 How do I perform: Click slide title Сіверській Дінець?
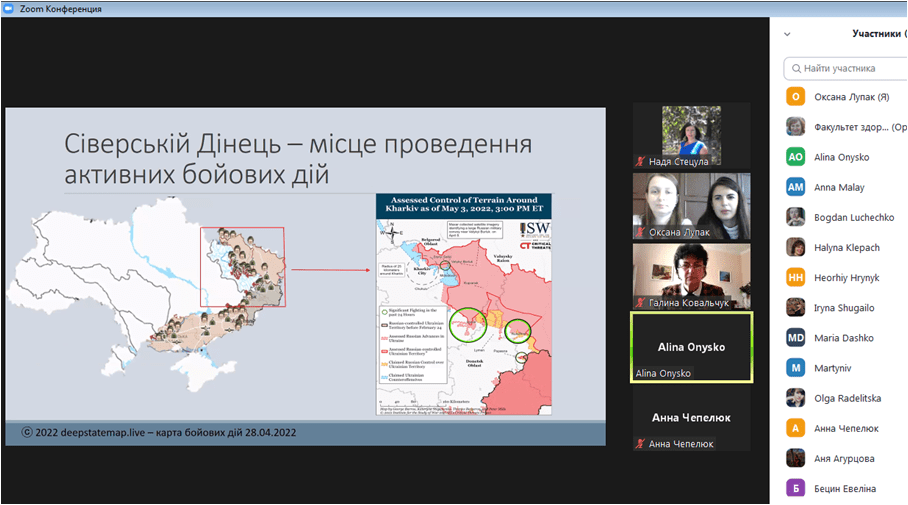point(298,159)
